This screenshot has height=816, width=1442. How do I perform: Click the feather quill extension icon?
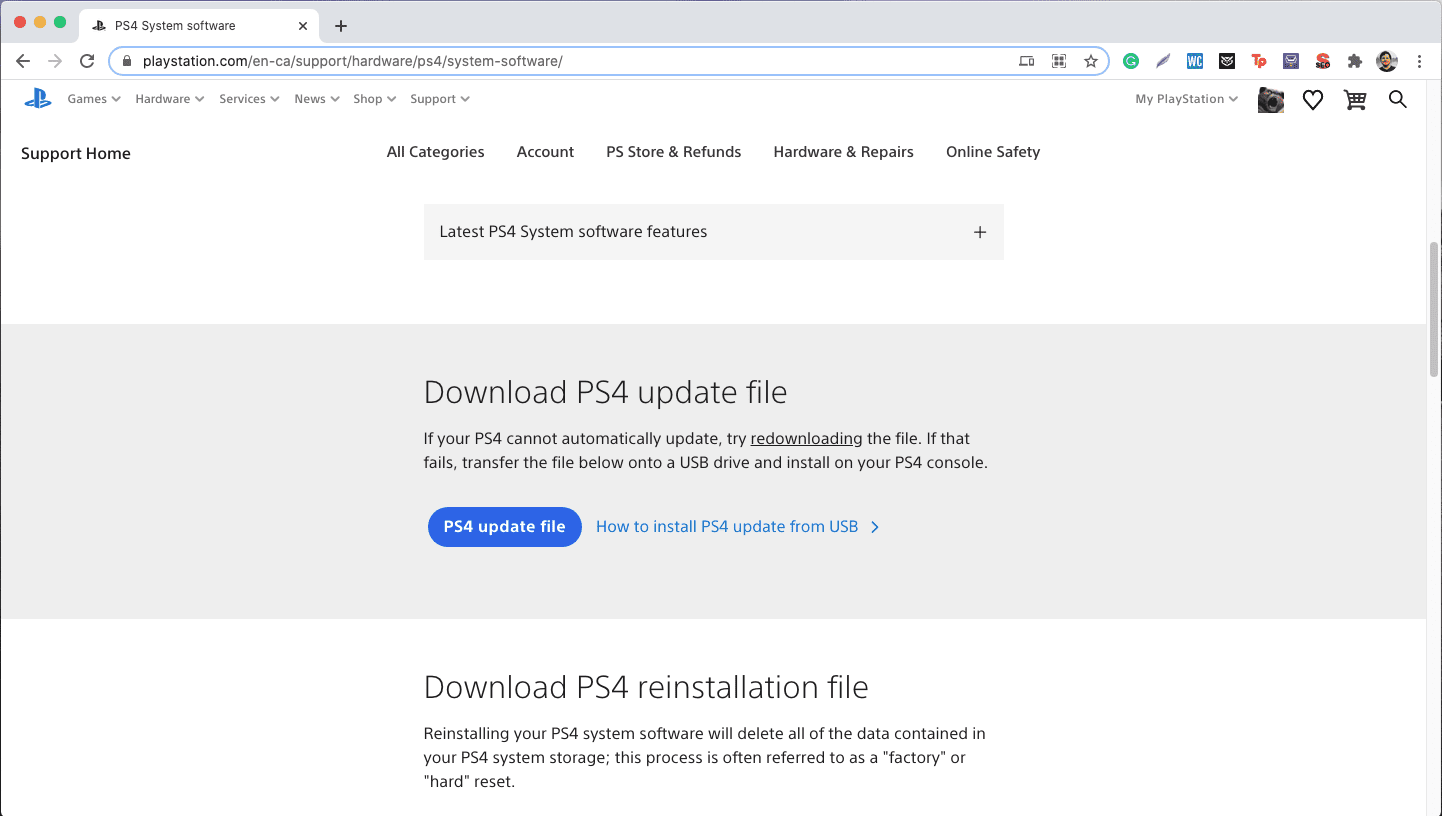click(1163, 61)
